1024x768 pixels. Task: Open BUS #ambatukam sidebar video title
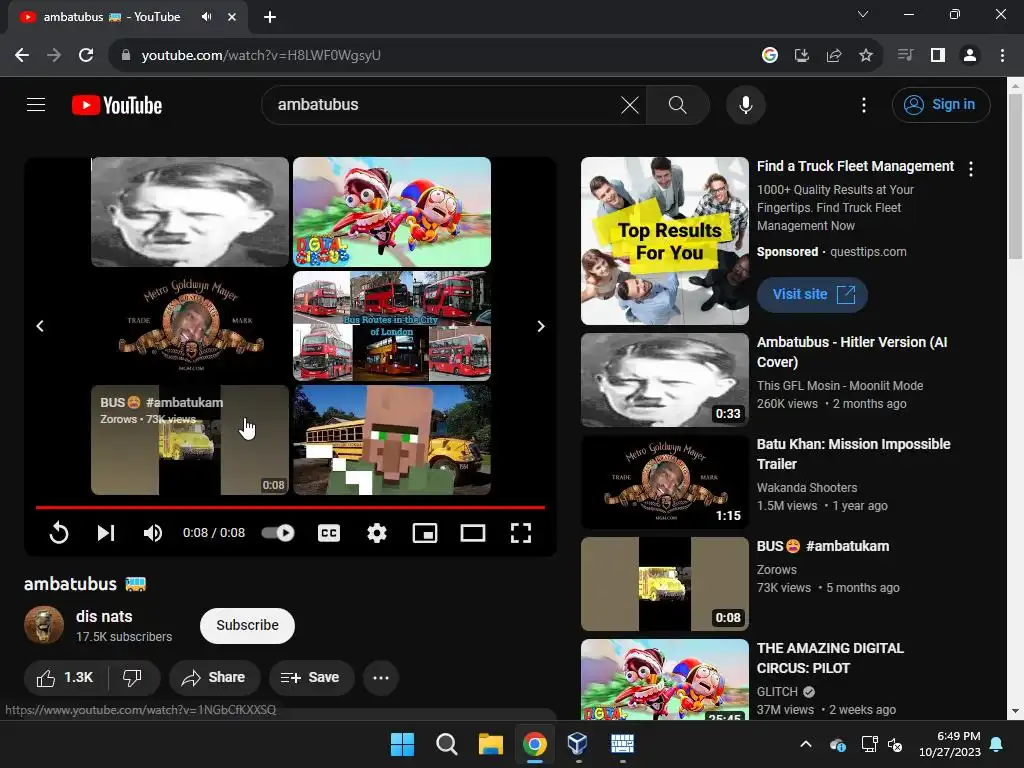coord(823,546)
